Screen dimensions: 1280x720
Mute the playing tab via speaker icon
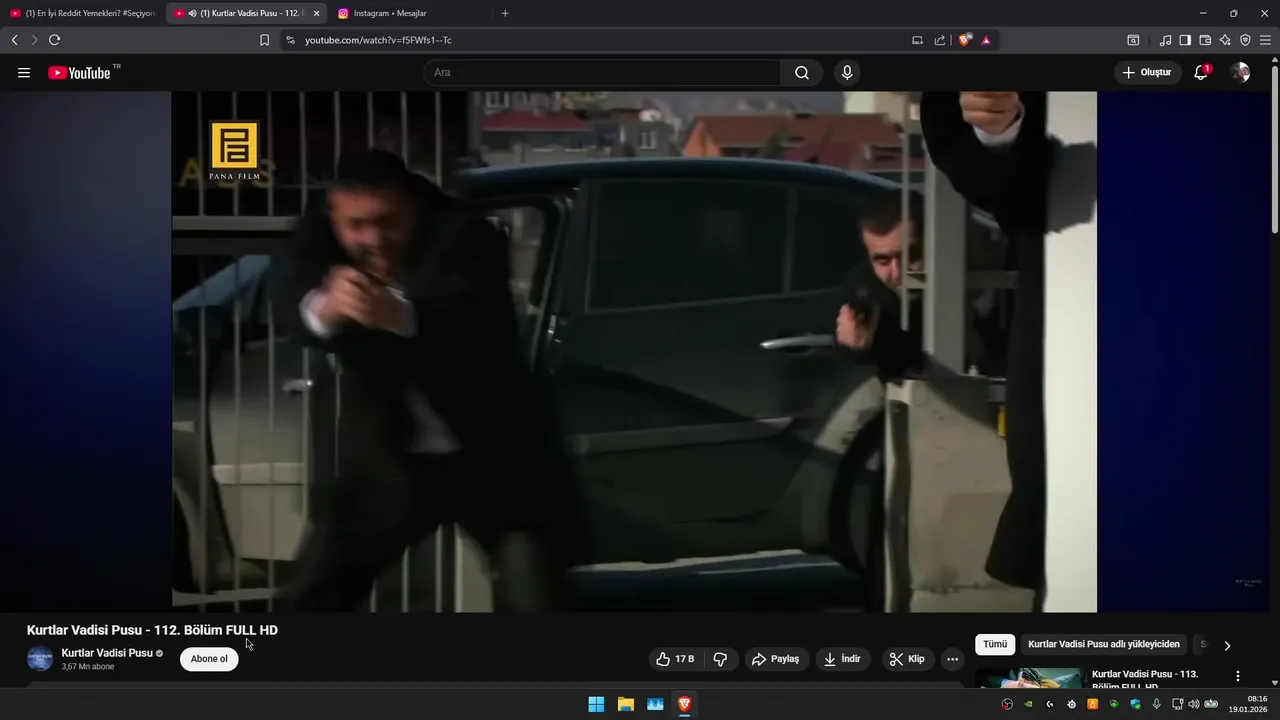(192, 13)
